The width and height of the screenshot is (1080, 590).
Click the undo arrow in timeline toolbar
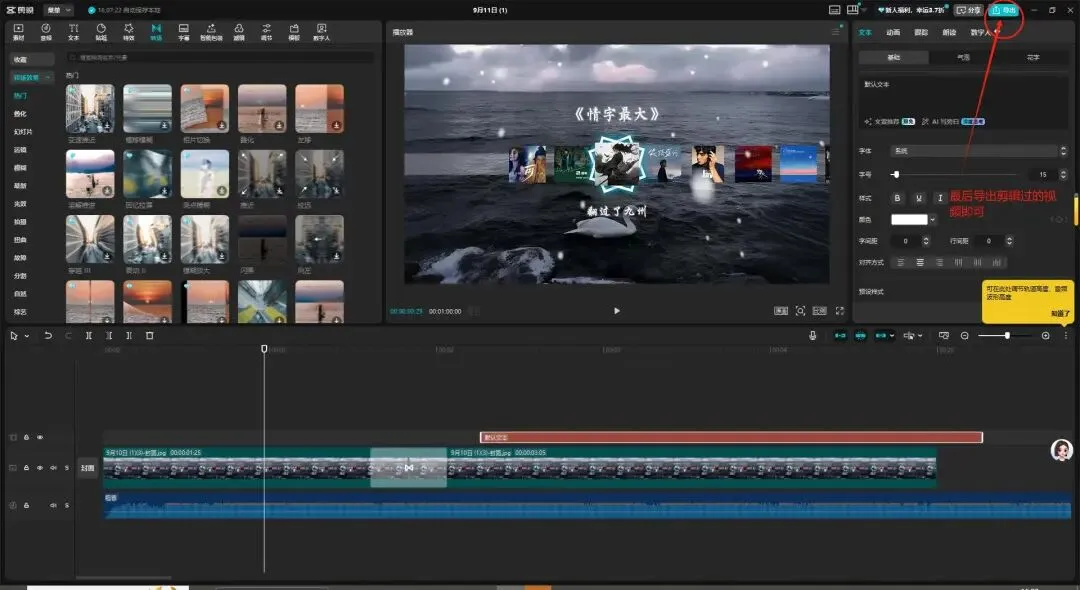[47, 336]
